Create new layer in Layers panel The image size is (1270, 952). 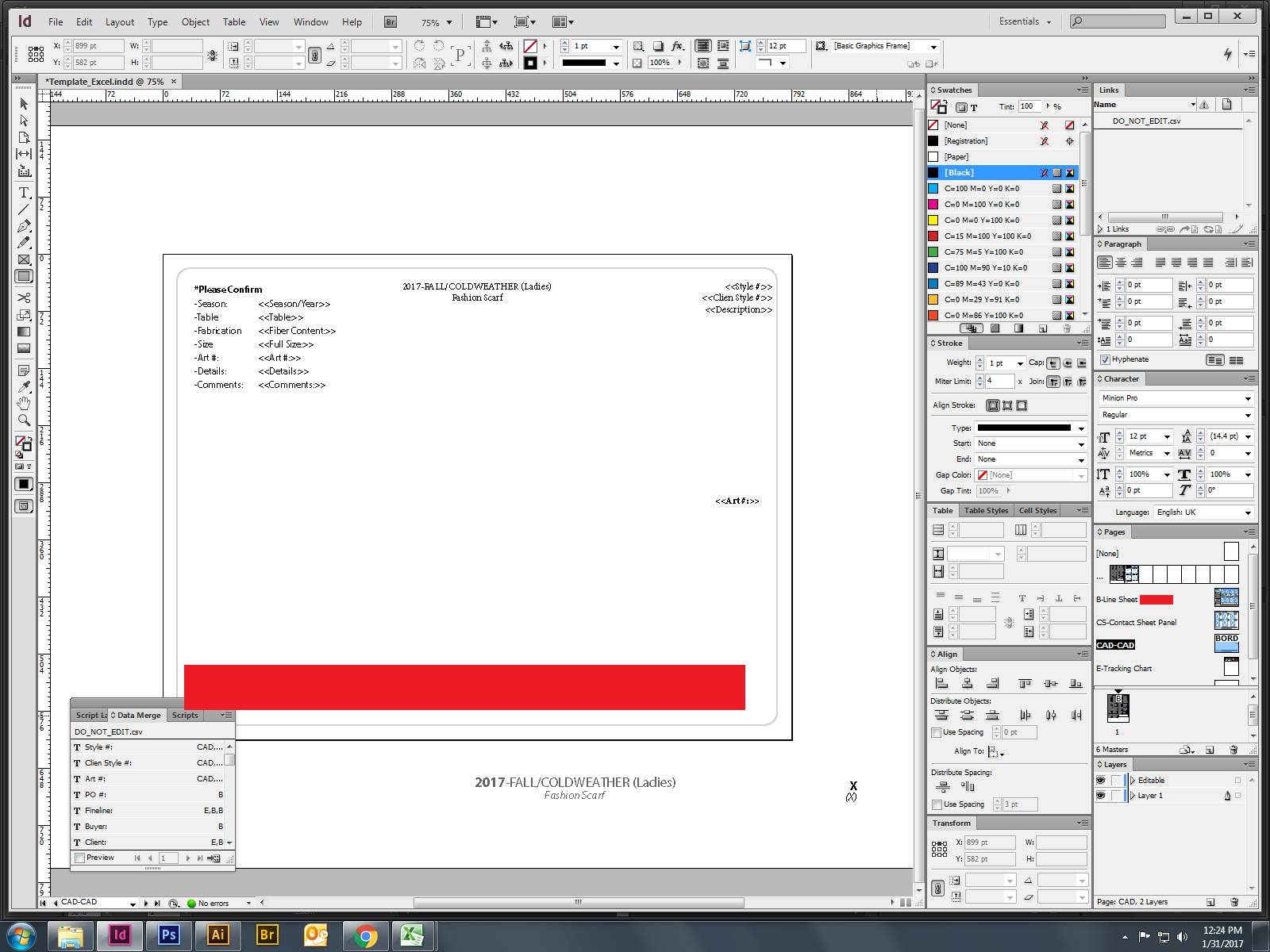tap(1210, 902)
